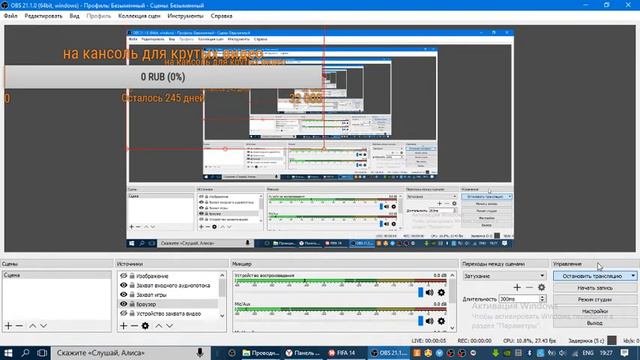The width and height of the screenshot is (640, 360).
Task: Click the 0 RUB (0%) donation progress bar
Action: coord(163,77)
